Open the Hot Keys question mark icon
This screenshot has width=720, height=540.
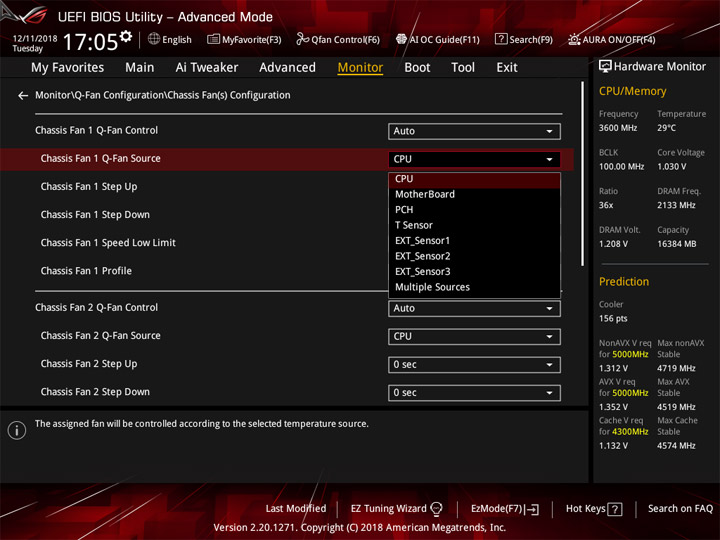(x=615, y=509)
